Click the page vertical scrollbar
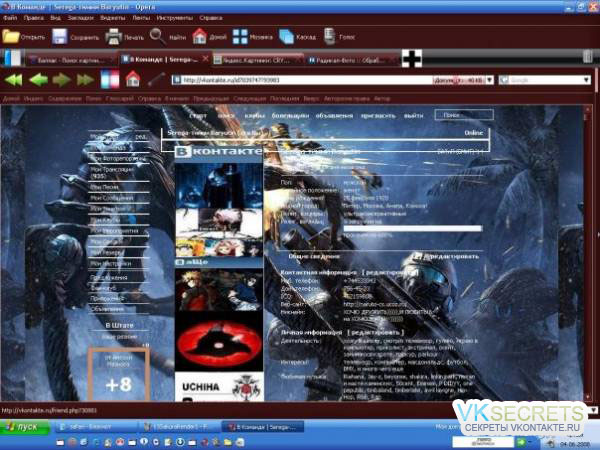 [x=588, y=253]
